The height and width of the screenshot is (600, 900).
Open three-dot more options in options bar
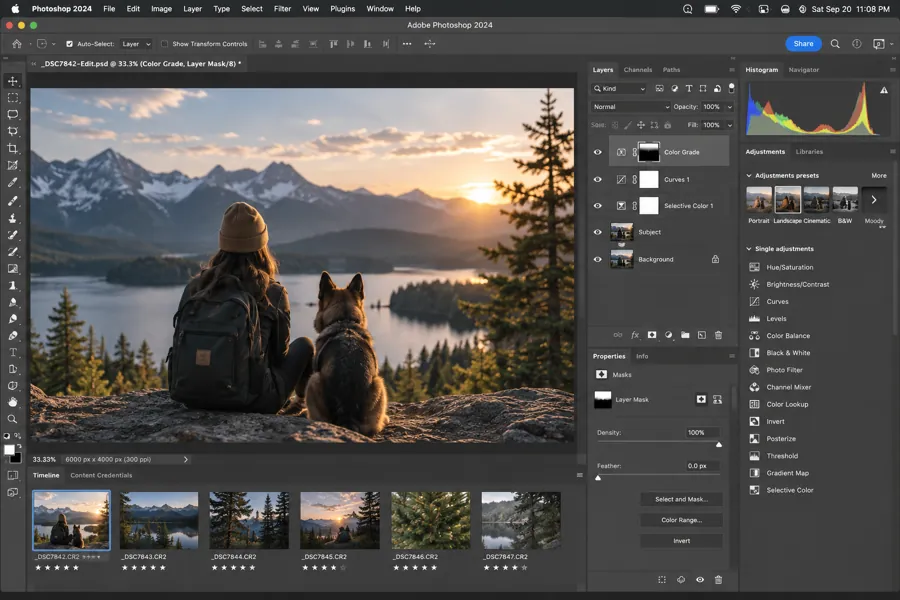(x=407, y=44)
